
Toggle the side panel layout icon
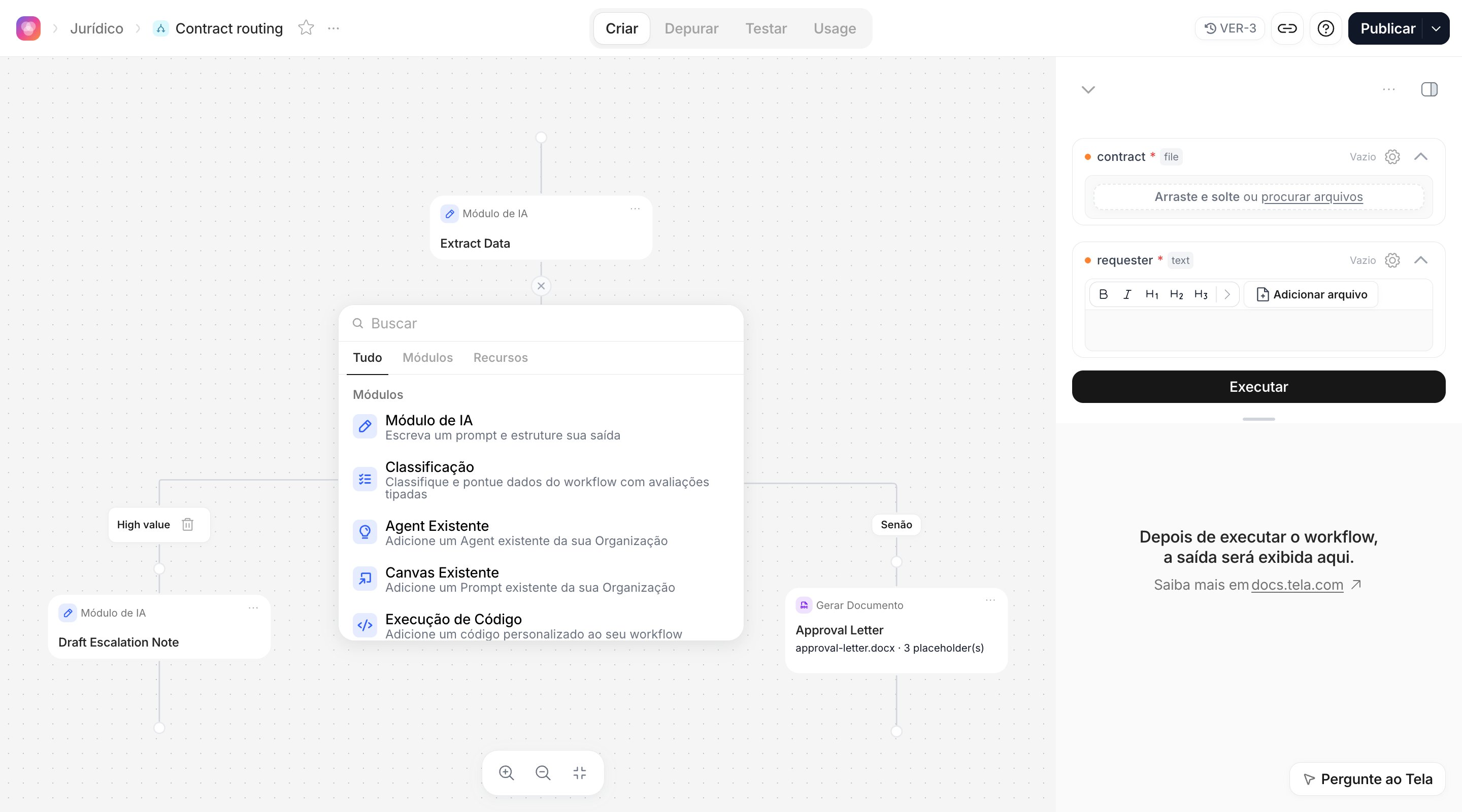(1429, 89)
